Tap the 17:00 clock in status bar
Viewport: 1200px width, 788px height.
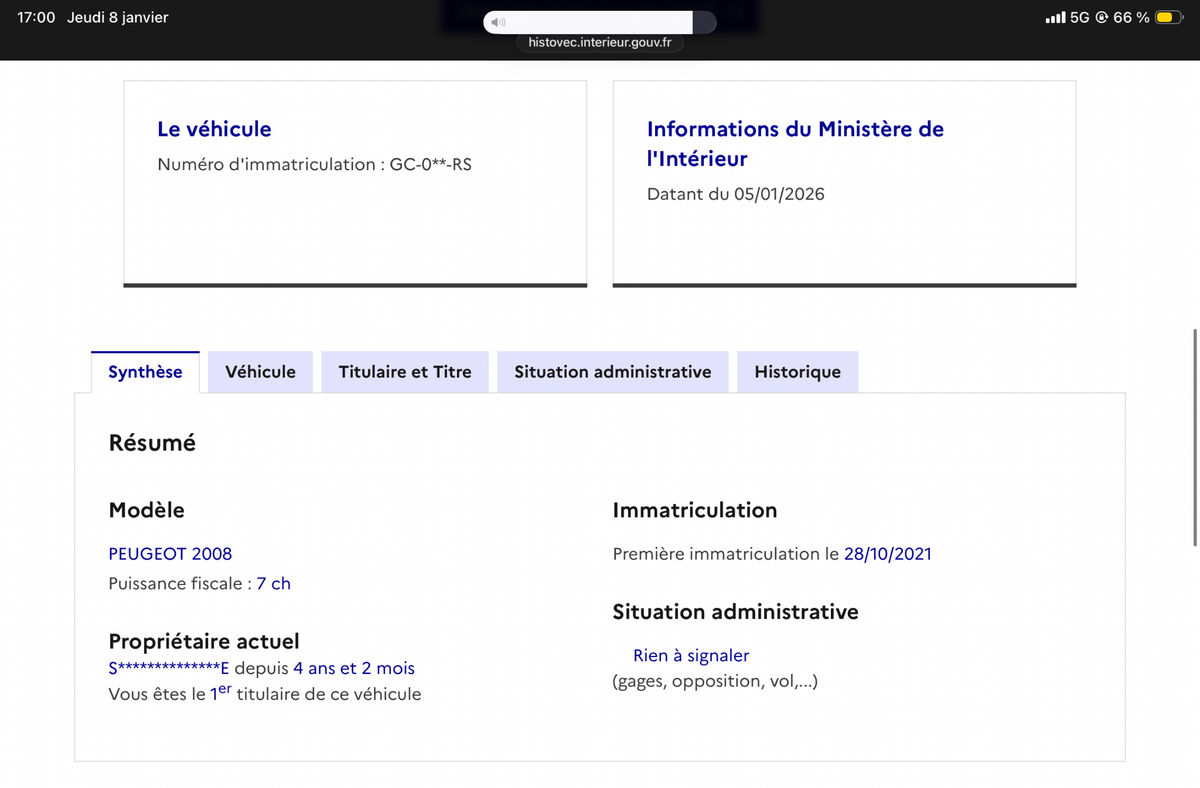pos(36,18)
